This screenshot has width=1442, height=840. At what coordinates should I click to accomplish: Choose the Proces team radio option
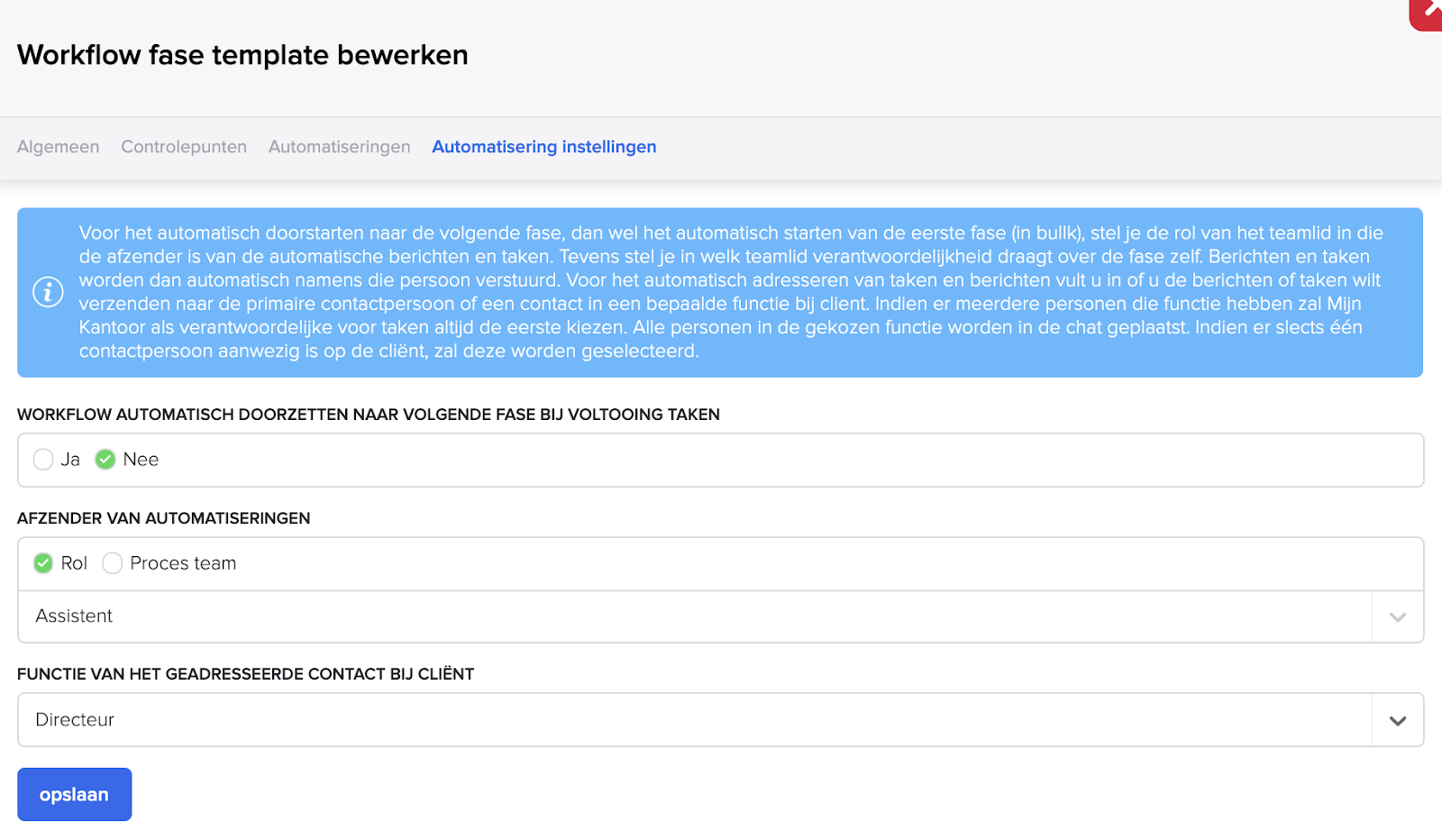[112, 563]
